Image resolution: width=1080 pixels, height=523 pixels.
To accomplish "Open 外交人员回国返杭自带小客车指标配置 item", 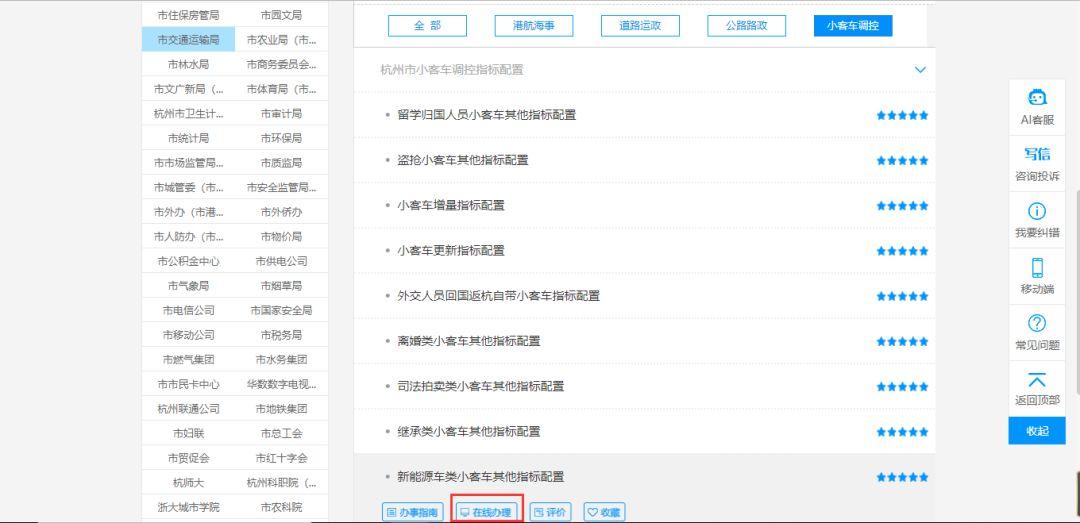I will click(499, 296).
